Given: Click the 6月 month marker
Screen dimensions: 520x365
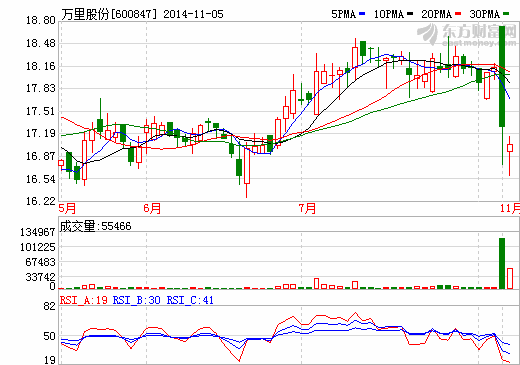Looking at the screenshot, I should (152, 208).
